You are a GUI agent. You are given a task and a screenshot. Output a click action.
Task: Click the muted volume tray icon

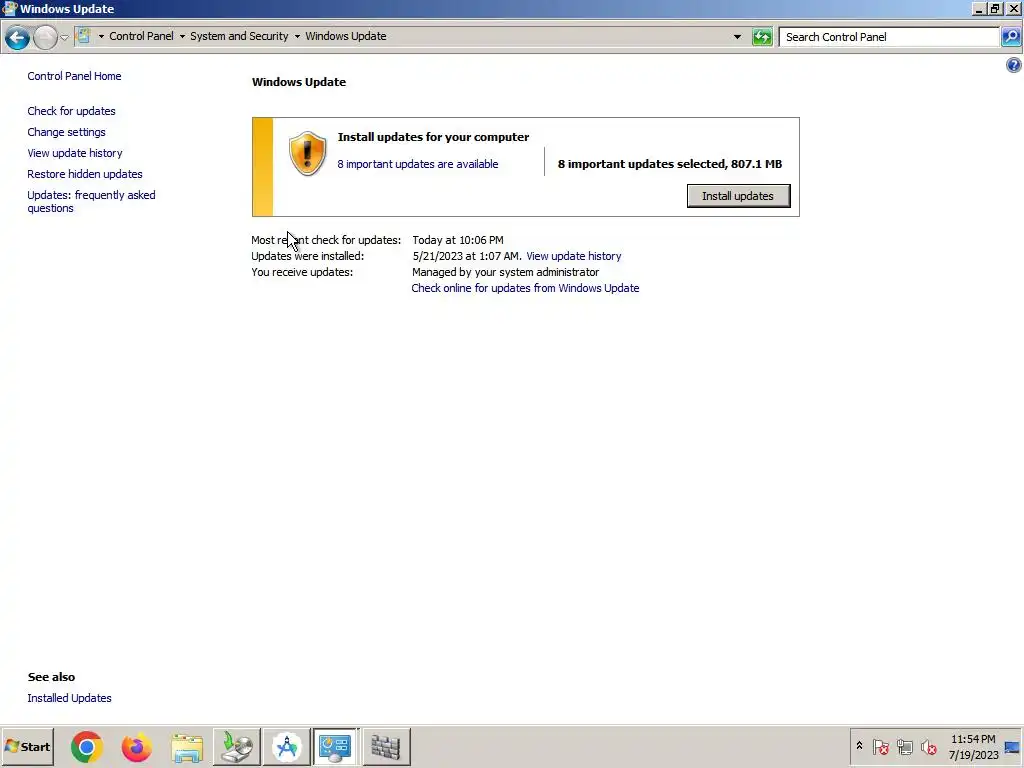point(929,746)
